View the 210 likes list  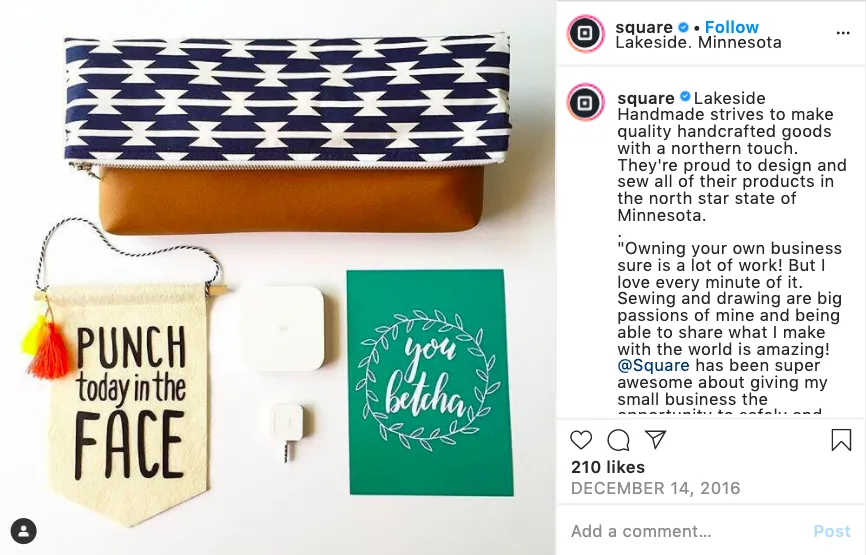click(608, 467)
